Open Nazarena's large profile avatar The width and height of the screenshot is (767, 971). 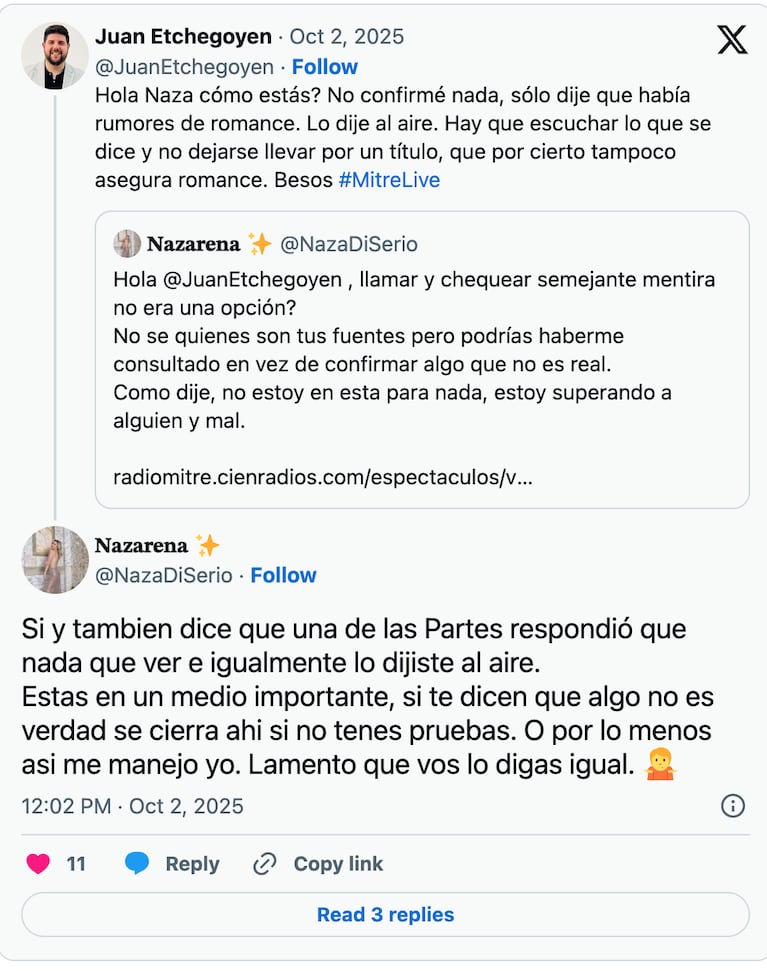click(55, 560)
